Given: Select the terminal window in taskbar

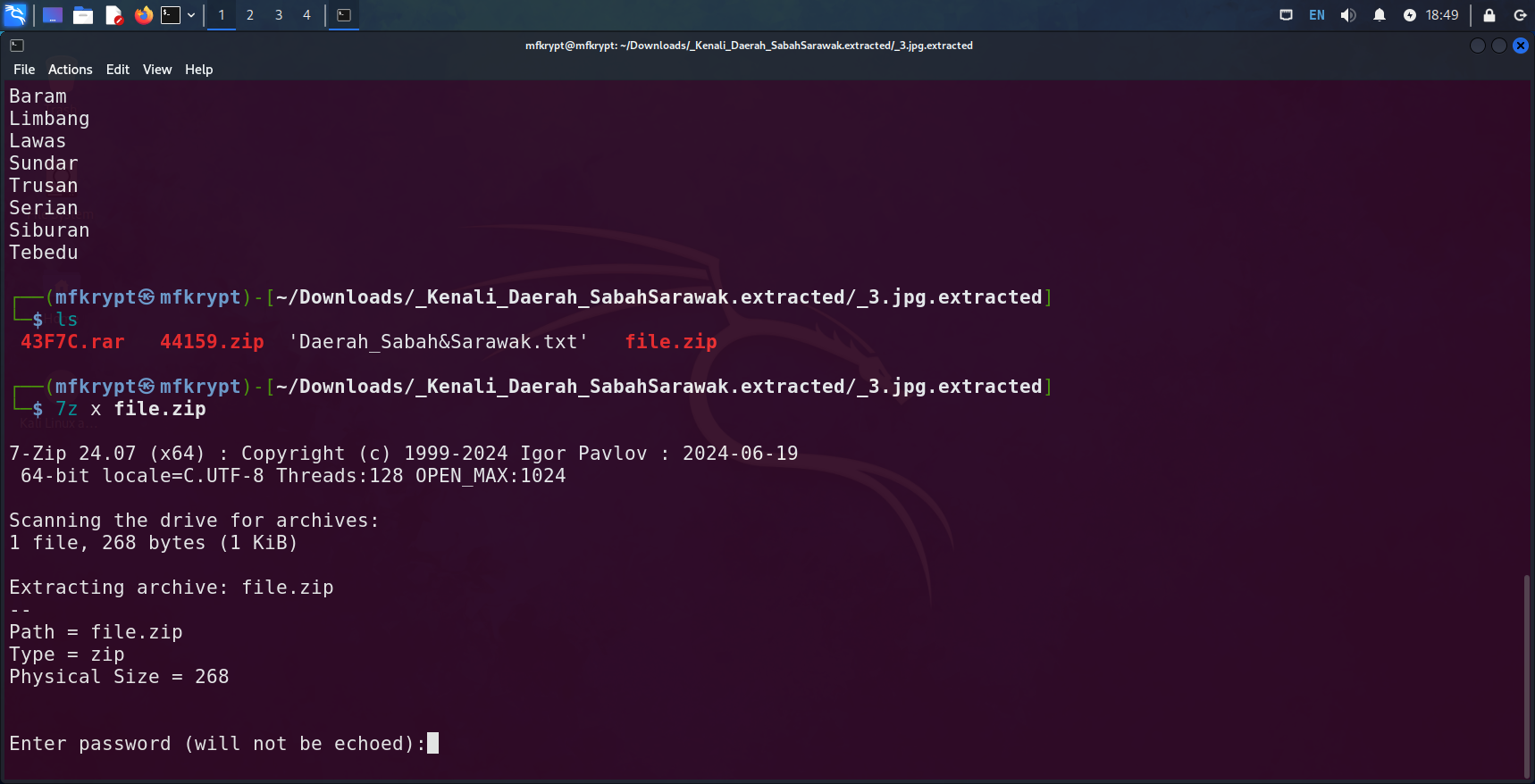Looking at the screenshot, I should point(344,15).
